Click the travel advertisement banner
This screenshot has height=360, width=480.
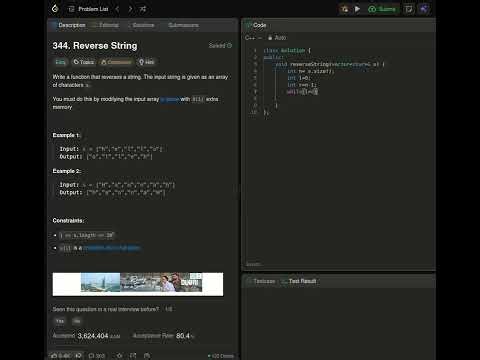(x=138, y=284)
